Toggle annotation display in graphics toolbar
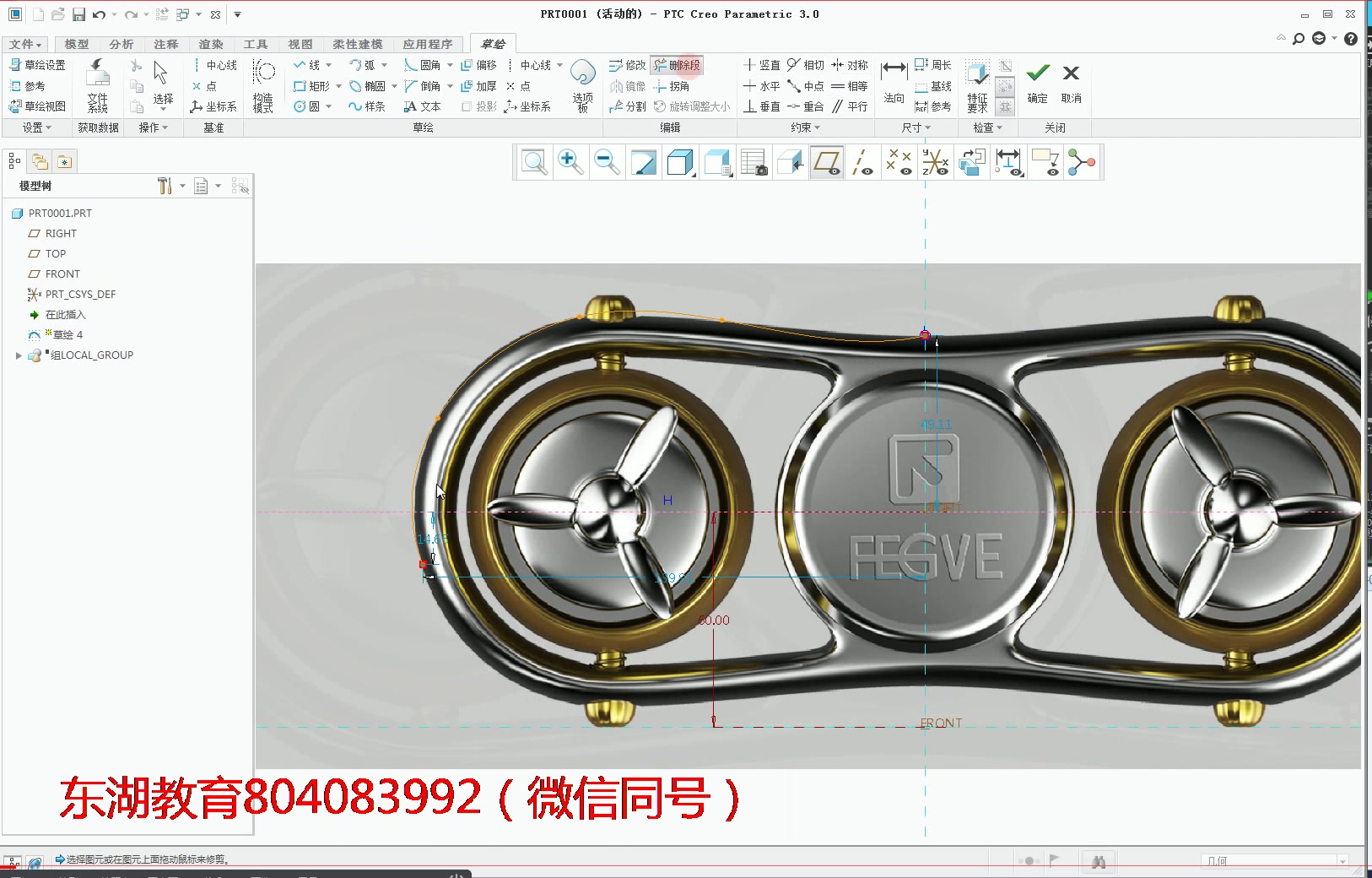 pos(1045,161)
